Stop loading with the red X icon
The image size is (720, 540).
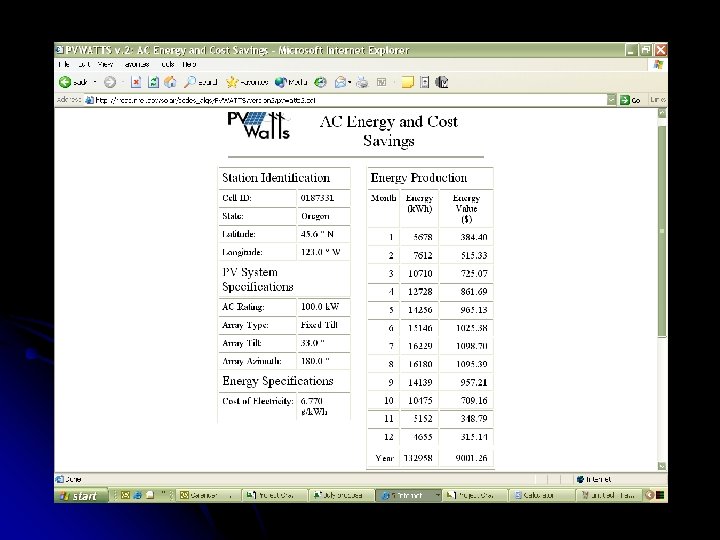135,82
